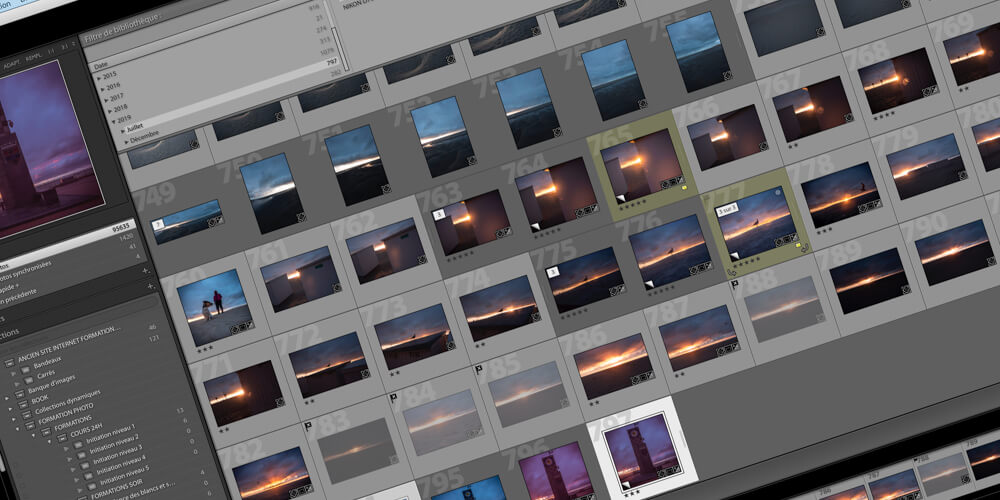Viewport: 1000px width, 500px height.
Task: Click the stack badge on photo 749
Action: coord(158,225)
